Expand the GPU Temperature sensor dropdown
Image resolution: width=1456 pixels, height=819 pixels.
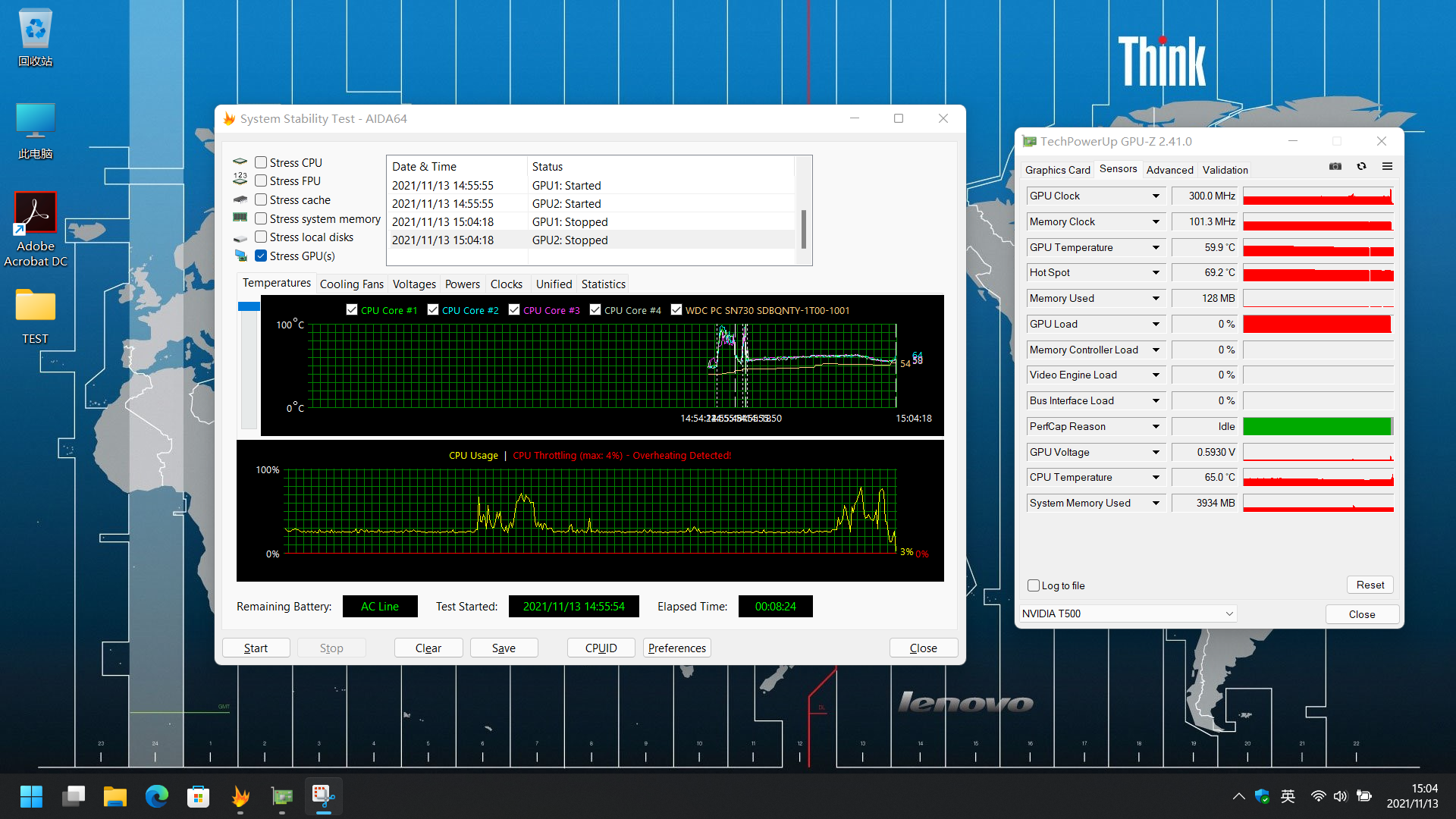point(1156,247)
